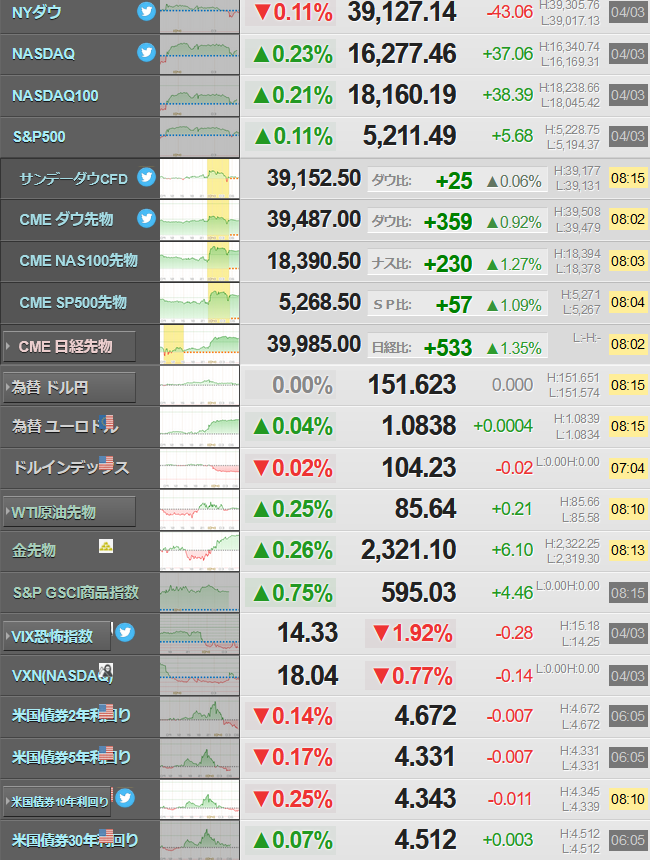
Task: Click the Twitter icon beside VIX恐怖指数
Action: [x=125, y=632]
